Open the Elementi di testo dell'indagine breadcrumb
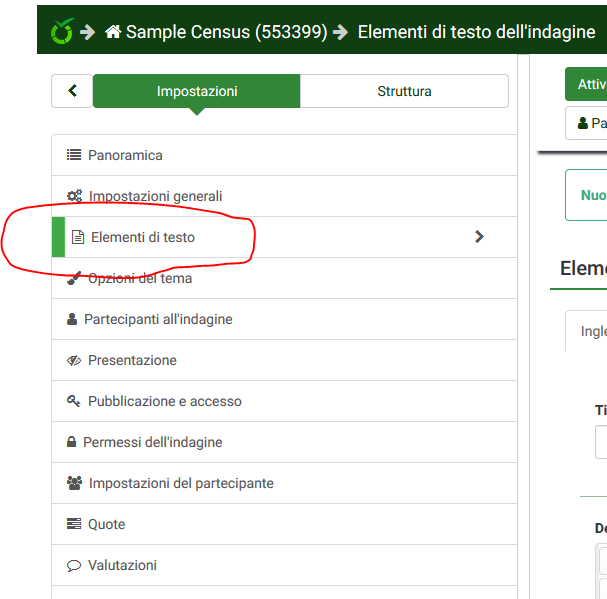The image size is (607, 599). (476, 32)
